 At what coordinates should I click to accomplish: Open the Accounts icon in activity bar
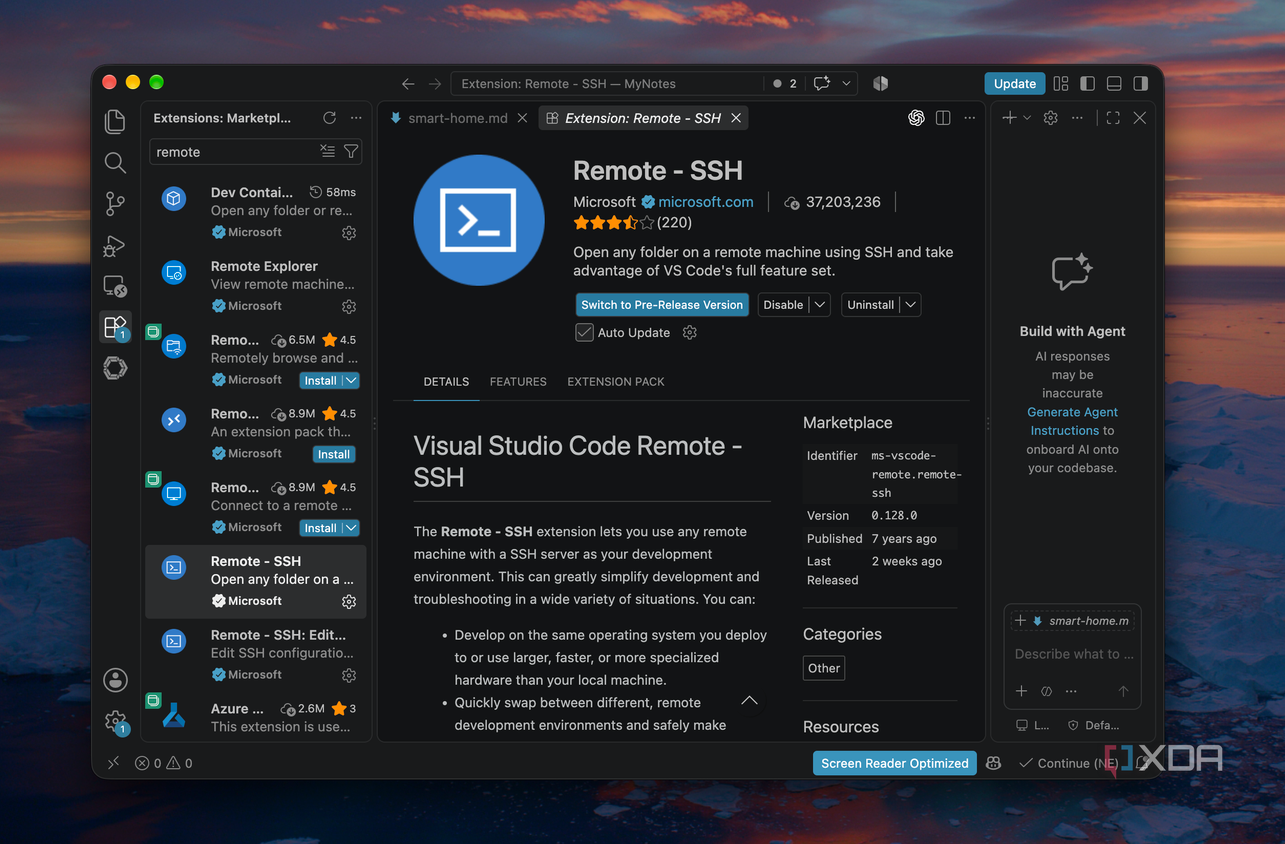[x=115, y=681]
